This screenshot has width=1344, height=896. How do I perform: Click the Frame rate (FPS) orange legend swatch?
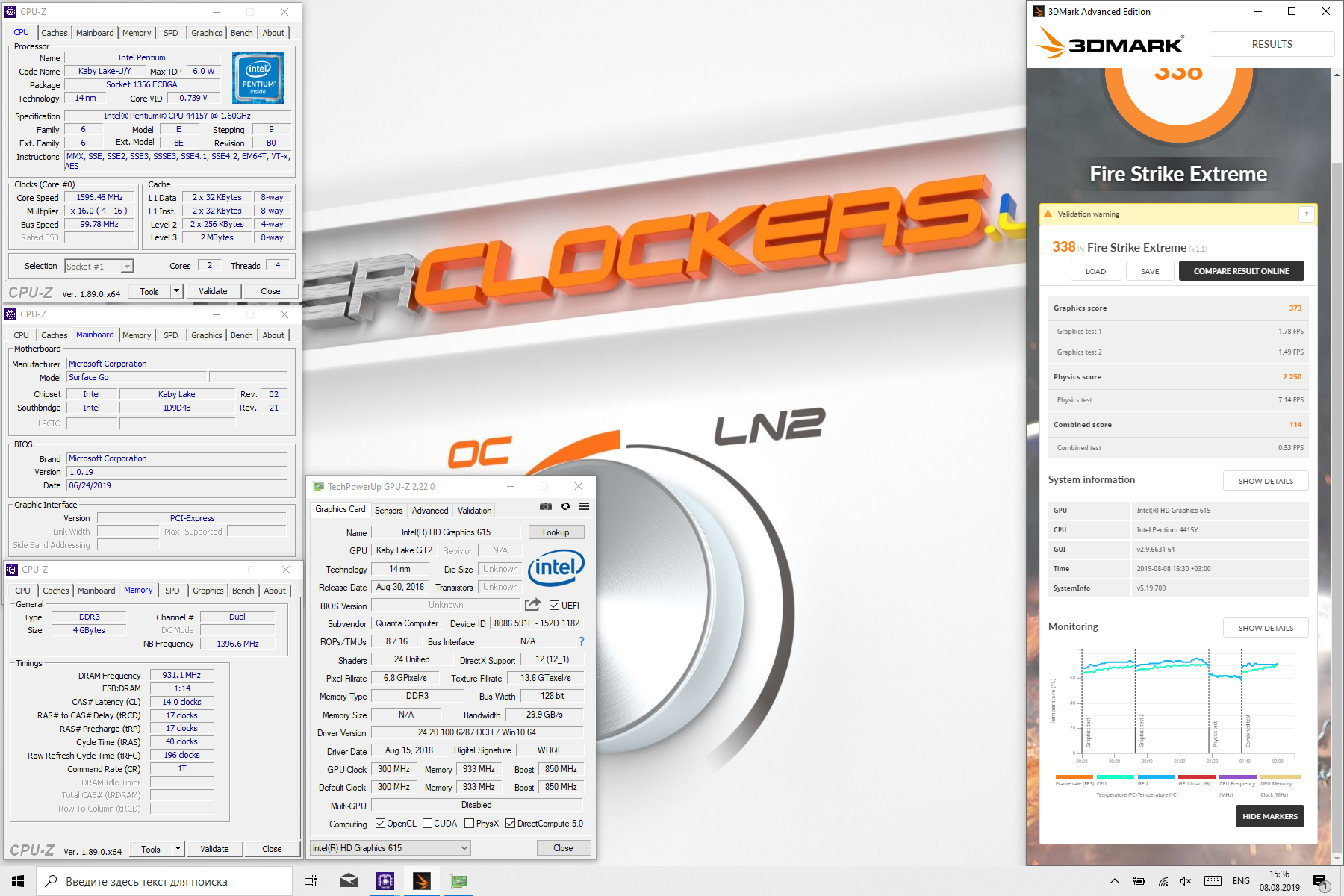(1074, 777)
